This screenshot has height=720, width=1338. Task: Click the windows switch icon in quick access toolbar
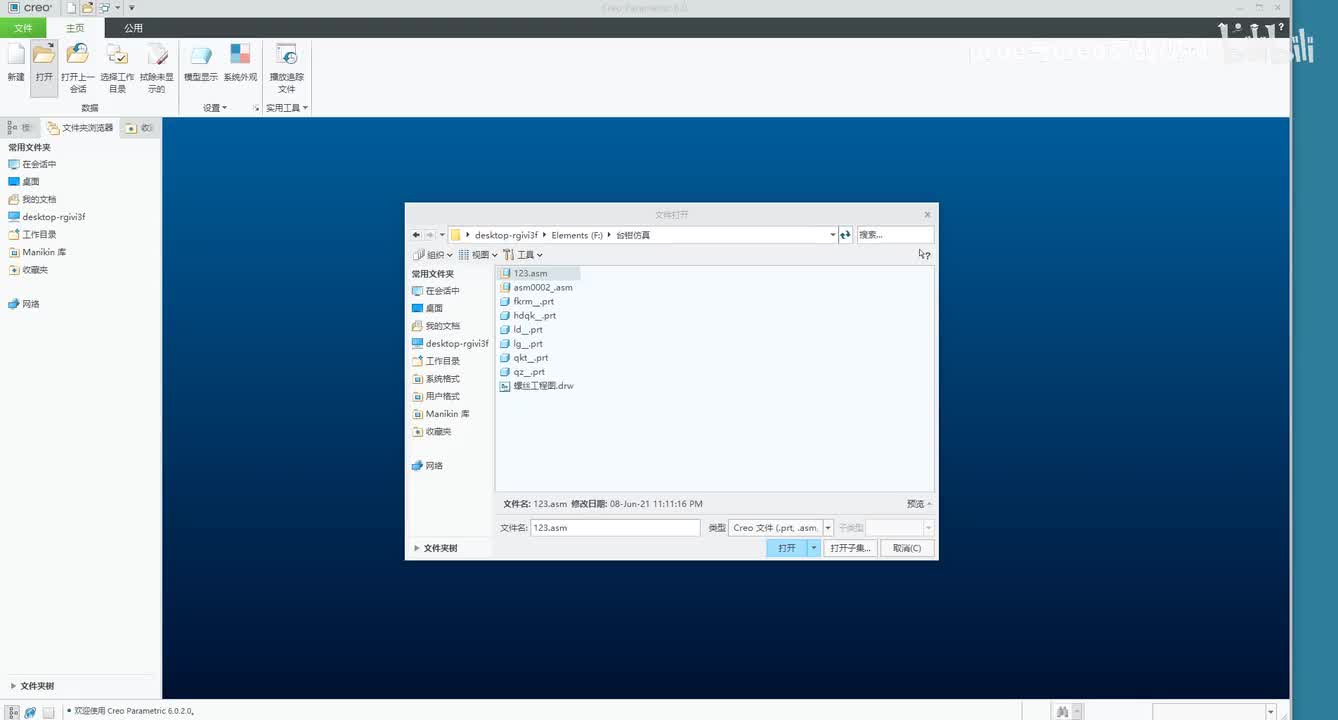[104, 8]
